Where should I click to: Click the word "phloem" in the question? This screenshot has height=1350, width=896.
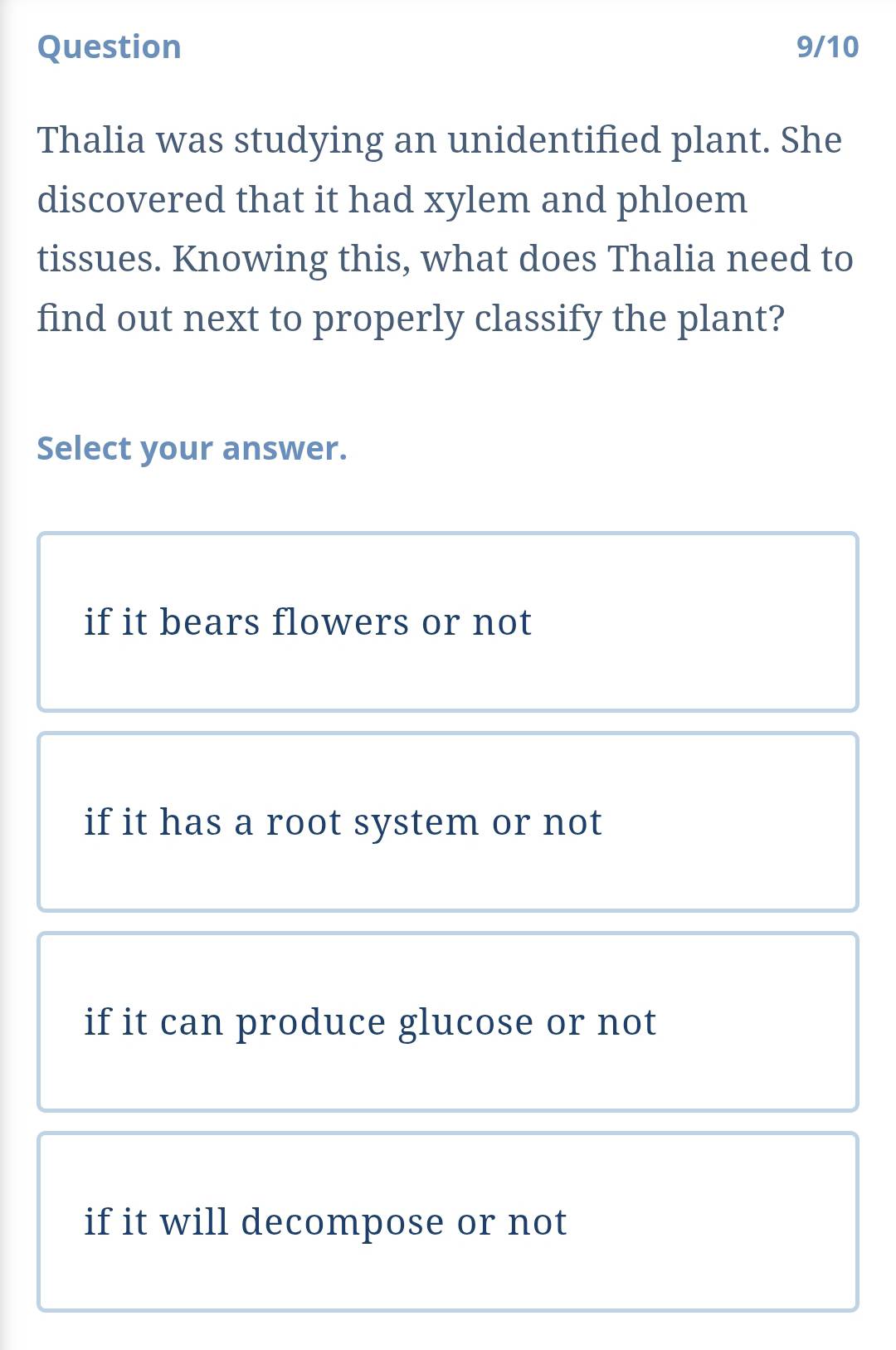tap(681, 200)
